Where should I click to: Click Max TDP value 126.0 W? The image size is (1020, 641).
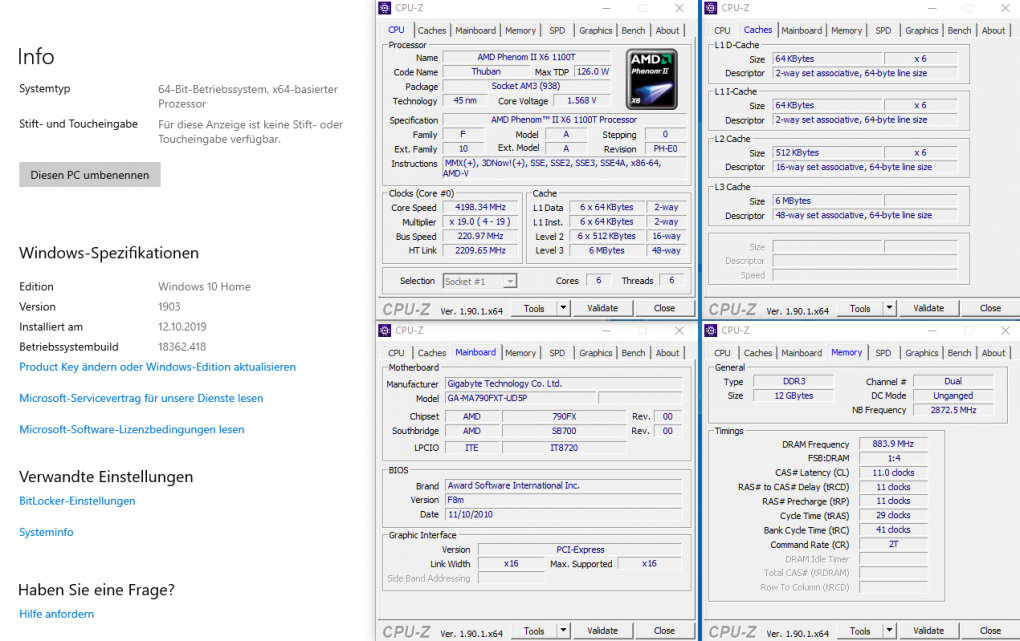pyautogui.click(x=593, y=72)
